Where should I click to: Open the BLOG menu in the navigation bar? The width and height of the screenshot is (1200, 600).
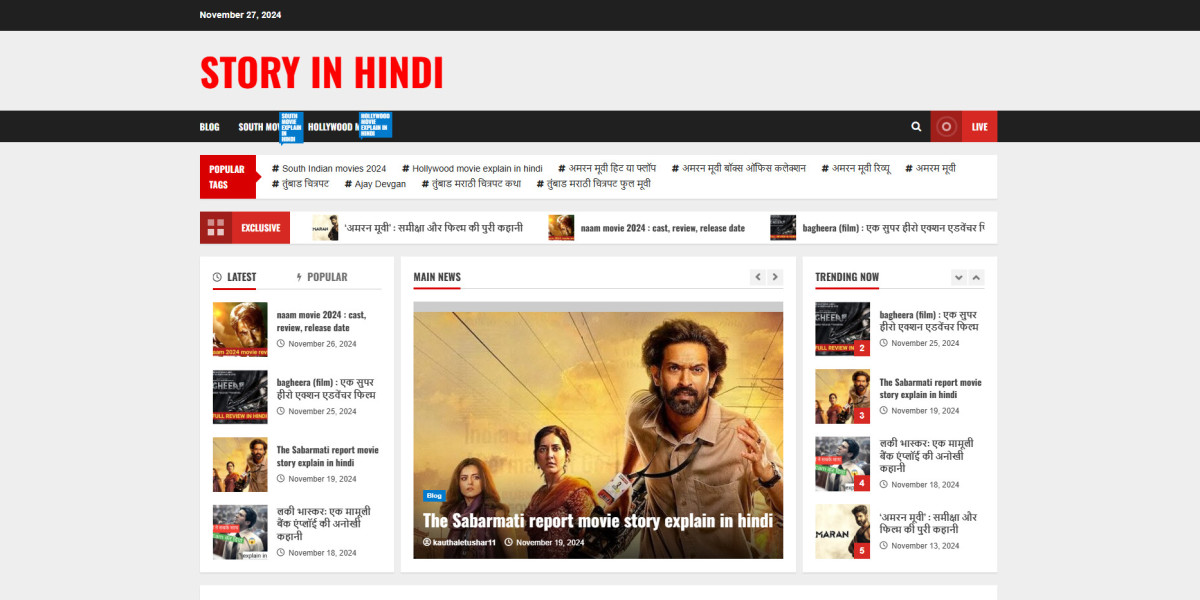click(209, 126)
